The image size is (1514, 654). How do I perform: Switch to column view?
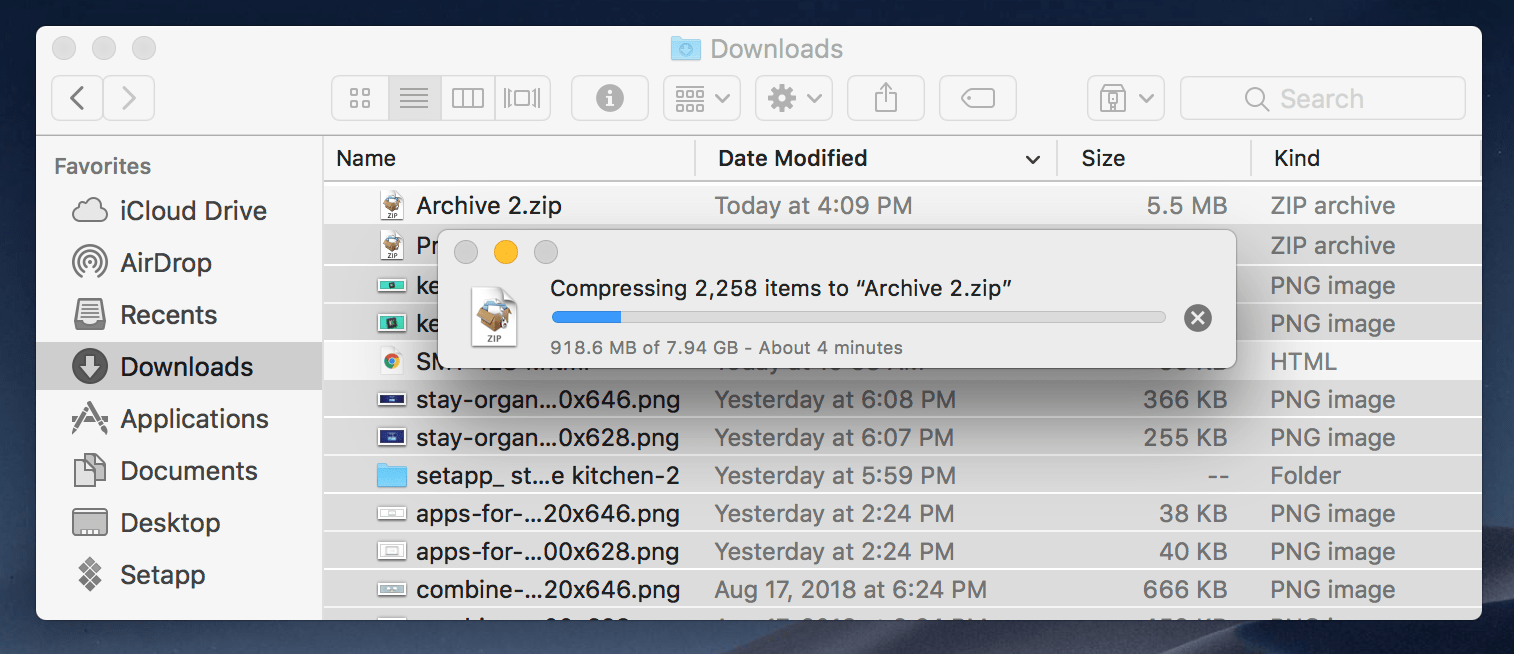[468, 97]
